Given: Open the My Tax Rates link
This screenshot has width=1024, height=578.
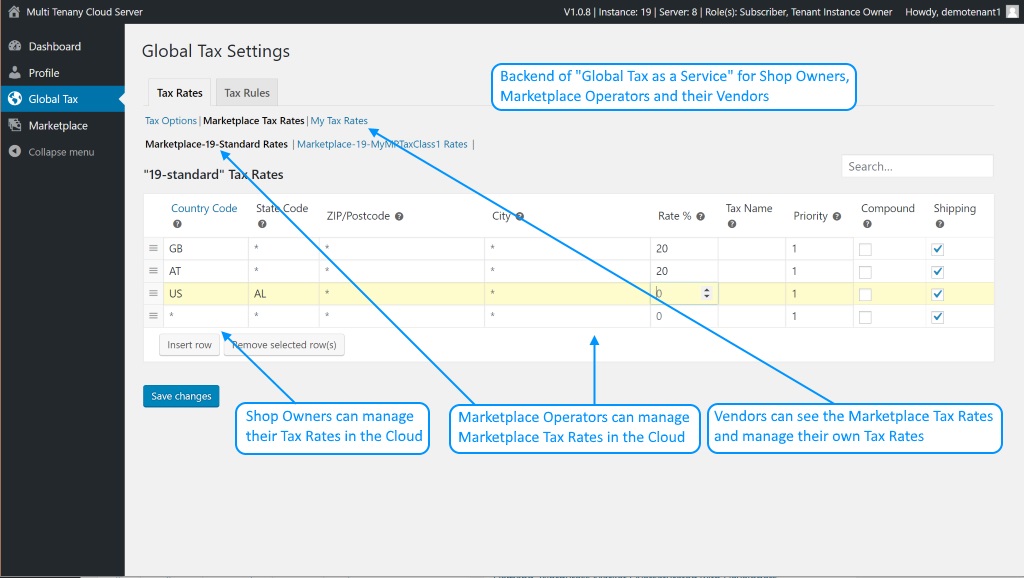Looking at the screenshot, I should (x=339, y=121).
